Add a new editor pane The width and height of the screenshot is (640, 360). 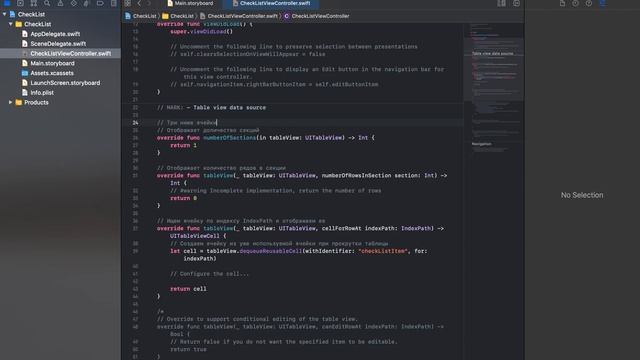click(x=516, y=3)
